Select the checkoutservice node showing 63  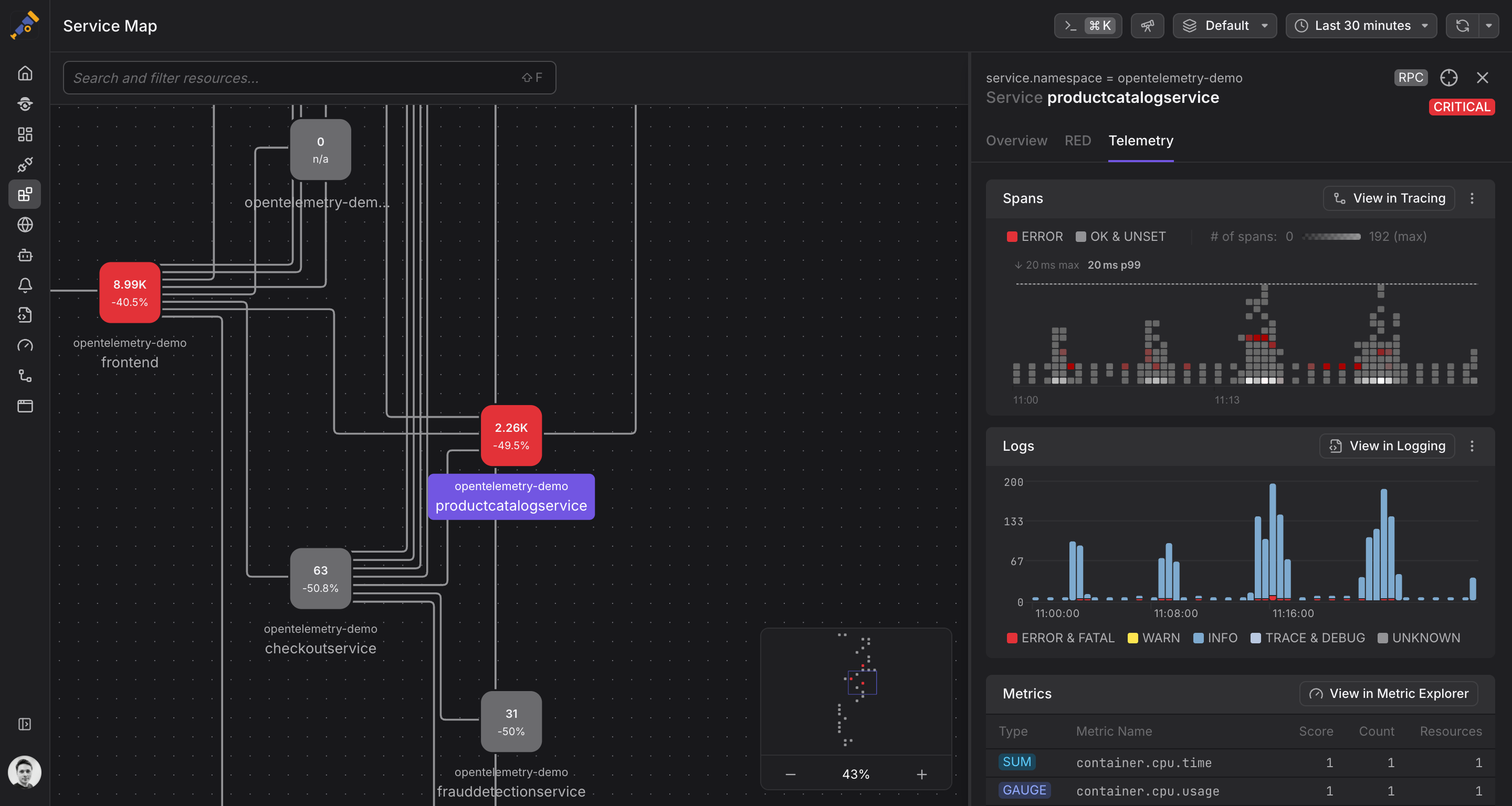pyautogui.click(x=320, y=578)
